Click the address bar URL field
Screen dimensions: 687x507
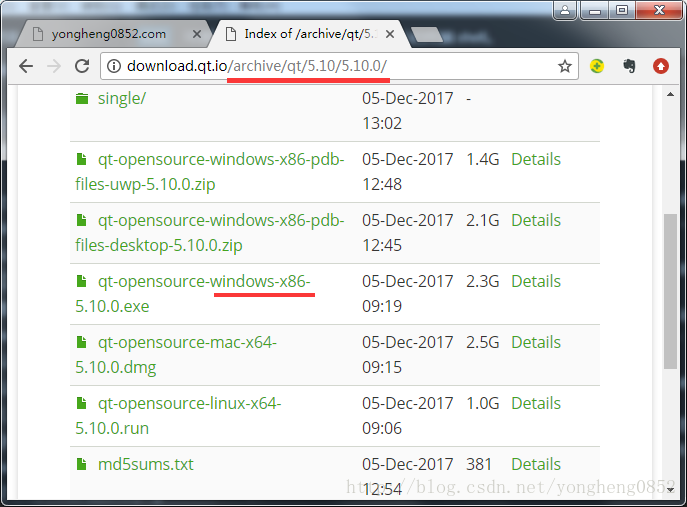pos(339,66)
